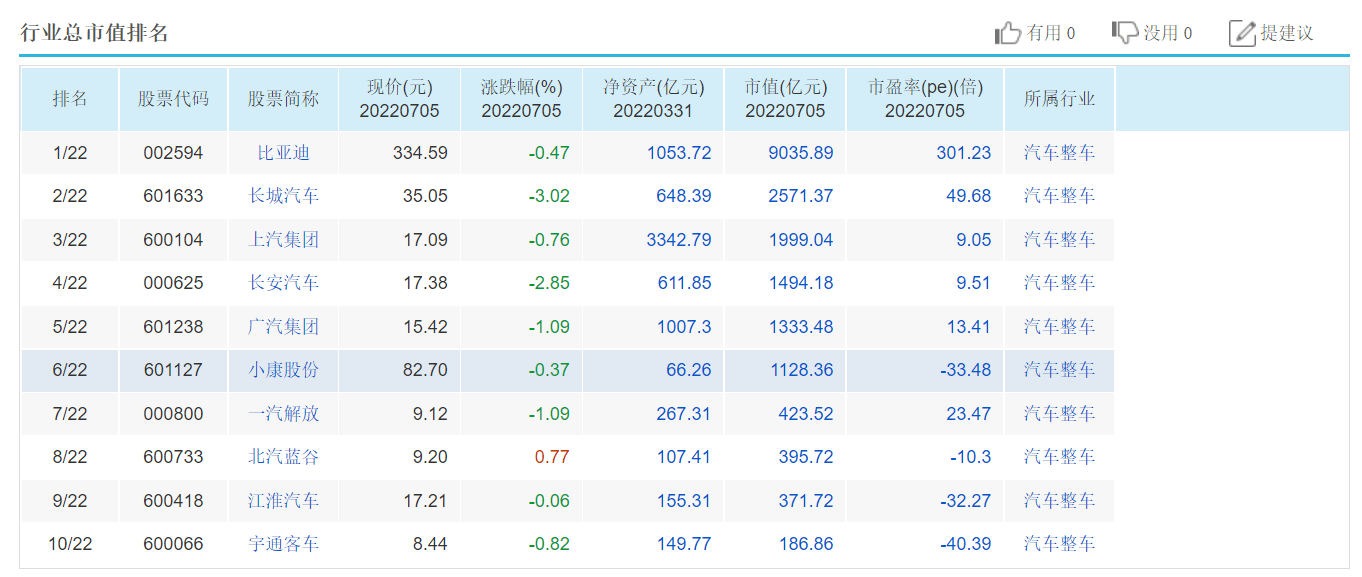1362x577 pixels.
Task: Click the 股票代码 column header
Action: tap(174, 99)
